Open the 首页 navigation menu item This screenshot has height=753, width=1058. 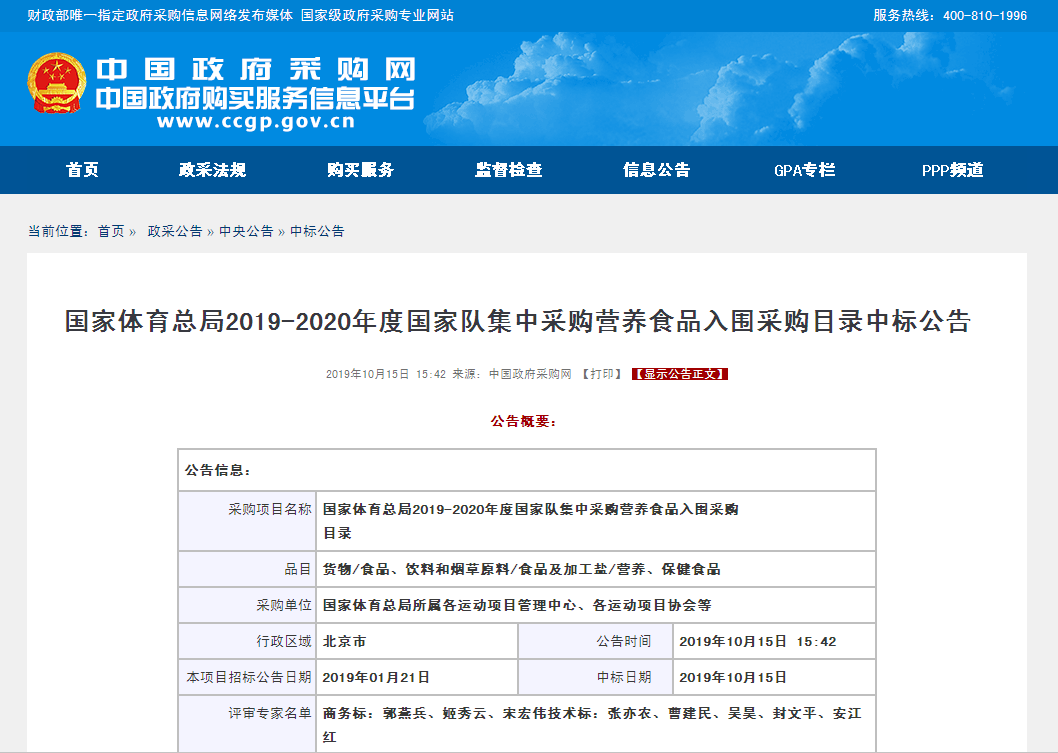82,170
